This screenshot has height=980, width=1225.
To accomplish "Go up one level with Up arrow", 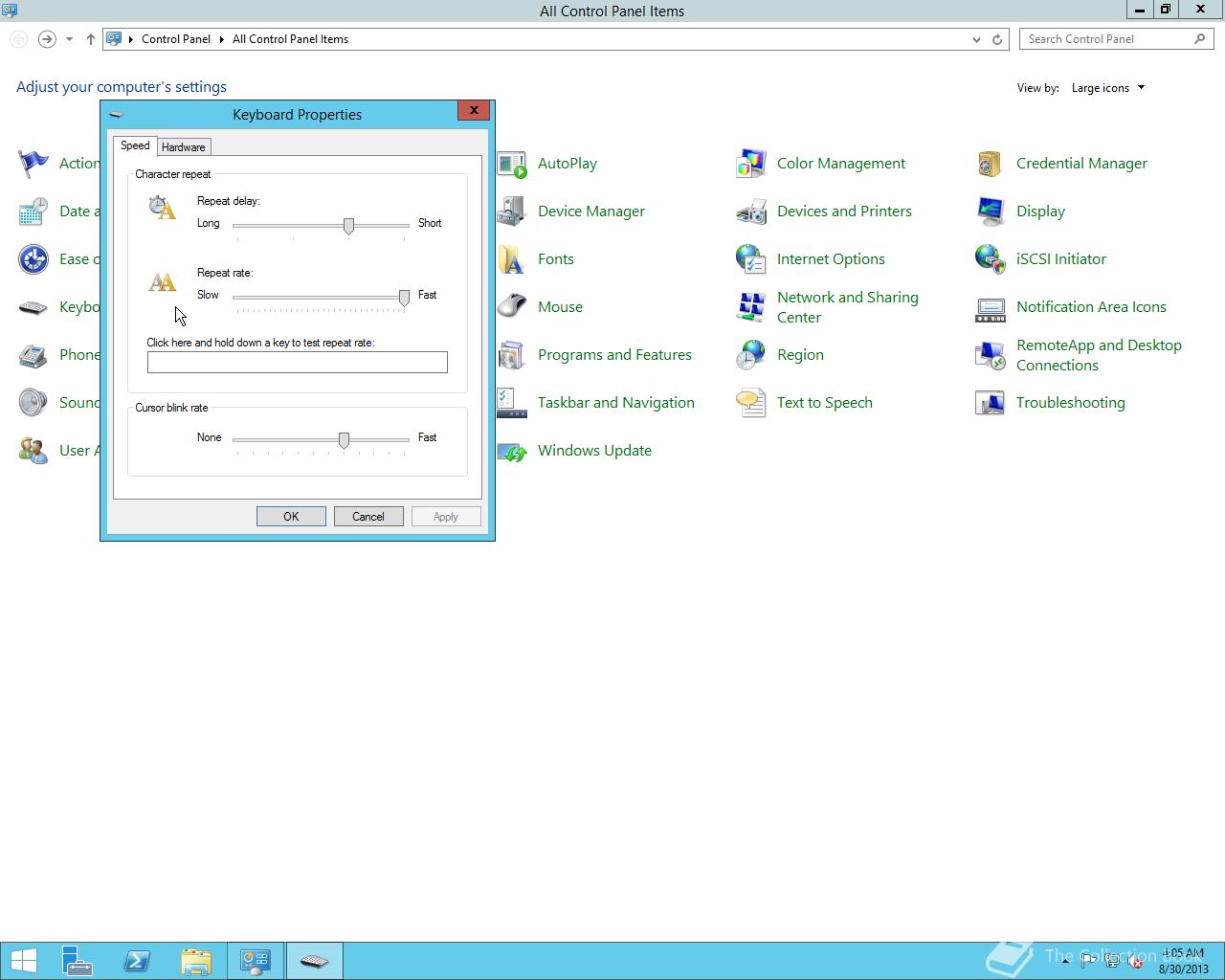I will click(x=90, y=39).
